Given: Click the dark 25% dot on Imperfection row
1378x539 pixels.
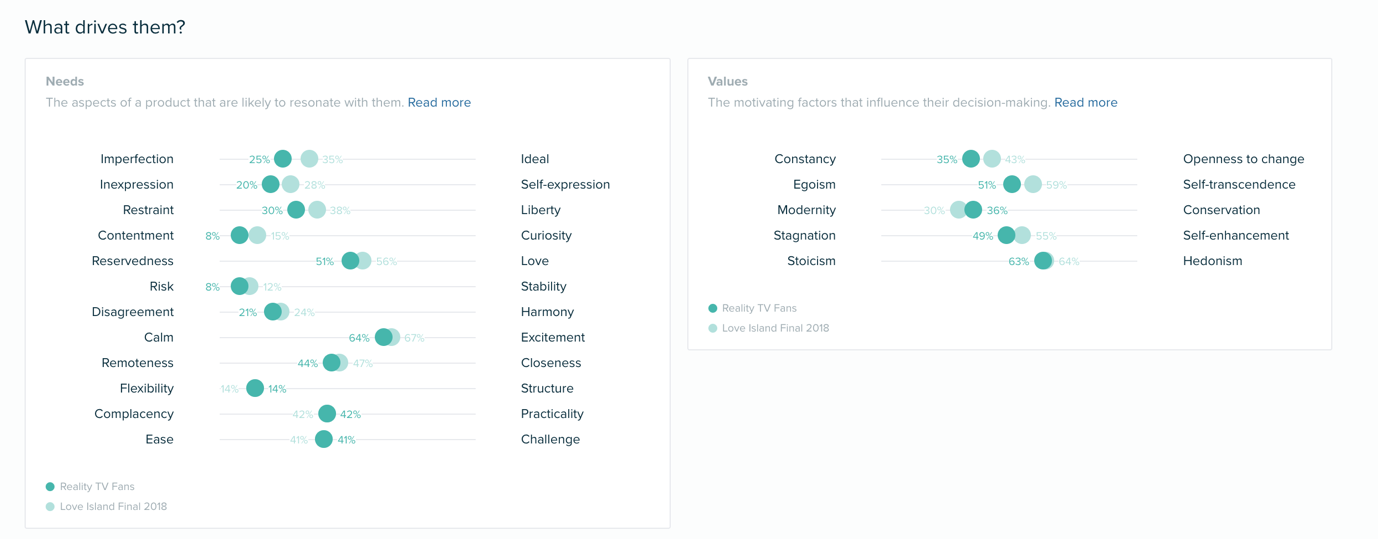Looking at the screenshot, I should click(x=283, y=159).
